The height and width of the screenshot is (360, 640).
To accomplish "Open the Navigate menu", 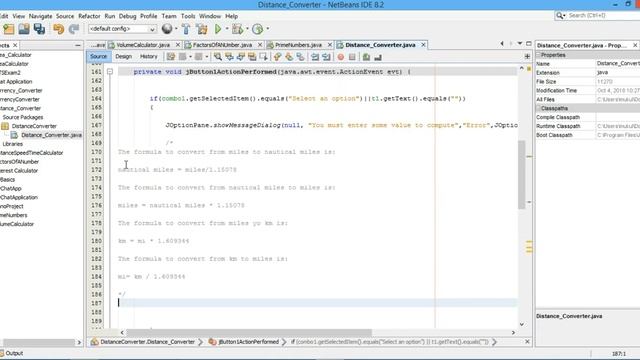I will [40, 16].
